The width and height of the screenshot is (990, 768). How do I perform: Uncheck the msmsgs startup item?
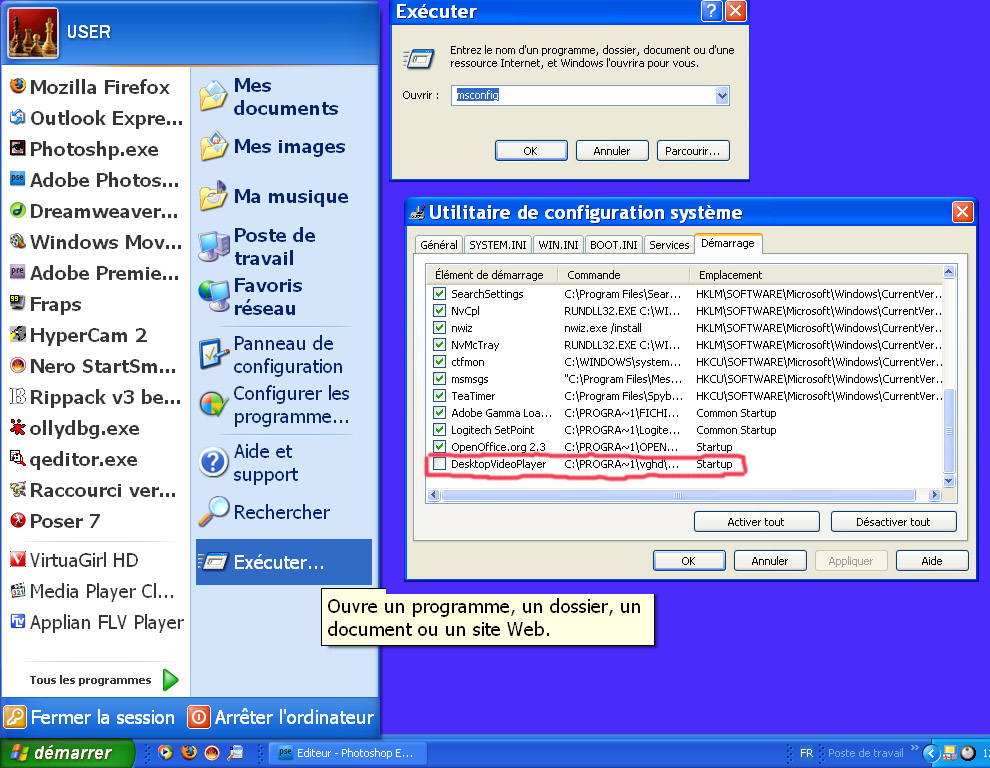(x=439, y=379)
